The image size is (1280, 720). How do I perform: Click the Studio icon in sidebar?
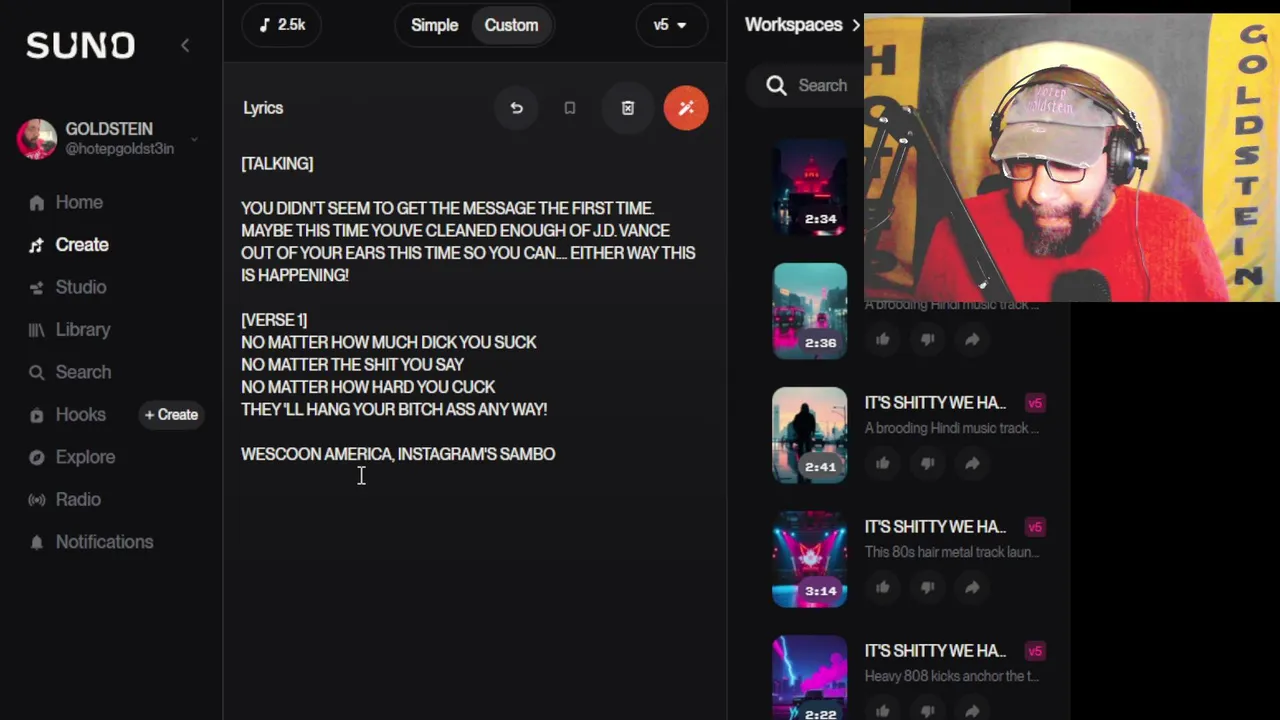[37, 288]
